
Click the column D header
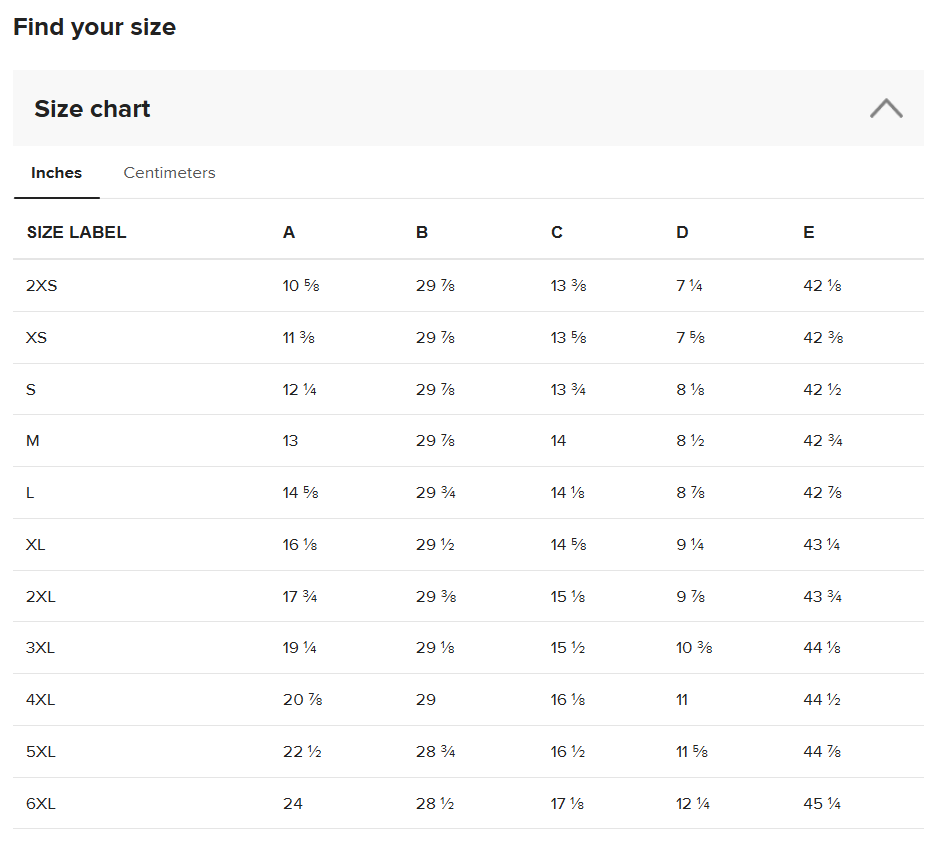682,233
